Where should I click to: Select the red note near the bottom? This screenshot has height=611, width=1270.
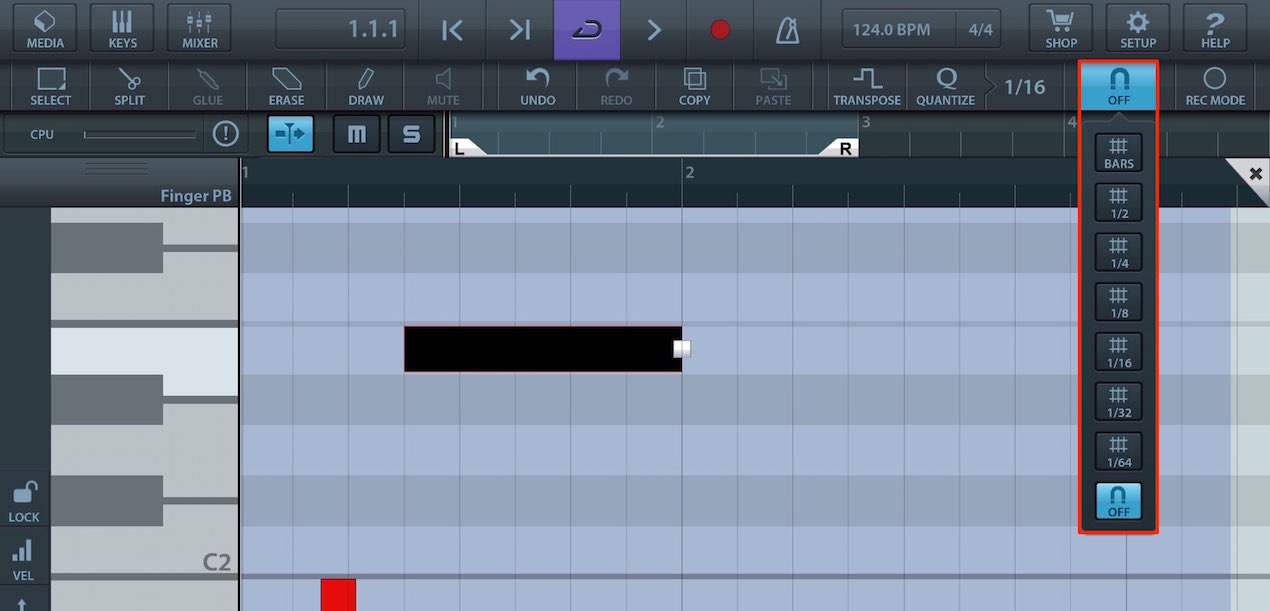tap(338, 594)
